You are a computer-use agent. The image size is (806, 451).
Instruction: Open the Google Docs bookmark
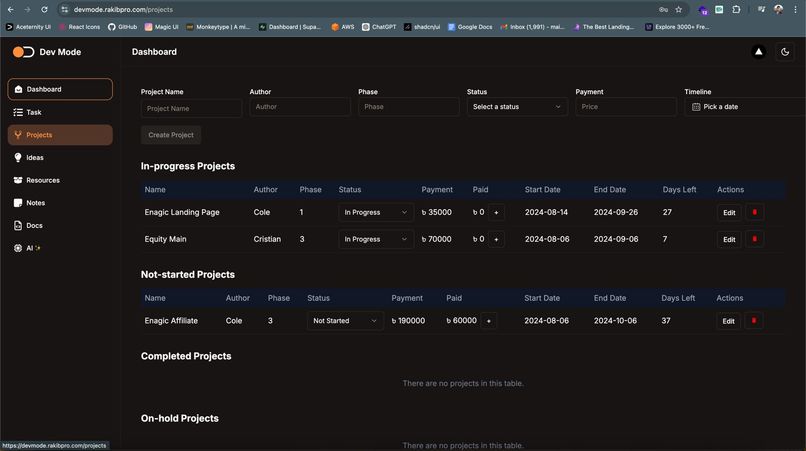(470, 27)
